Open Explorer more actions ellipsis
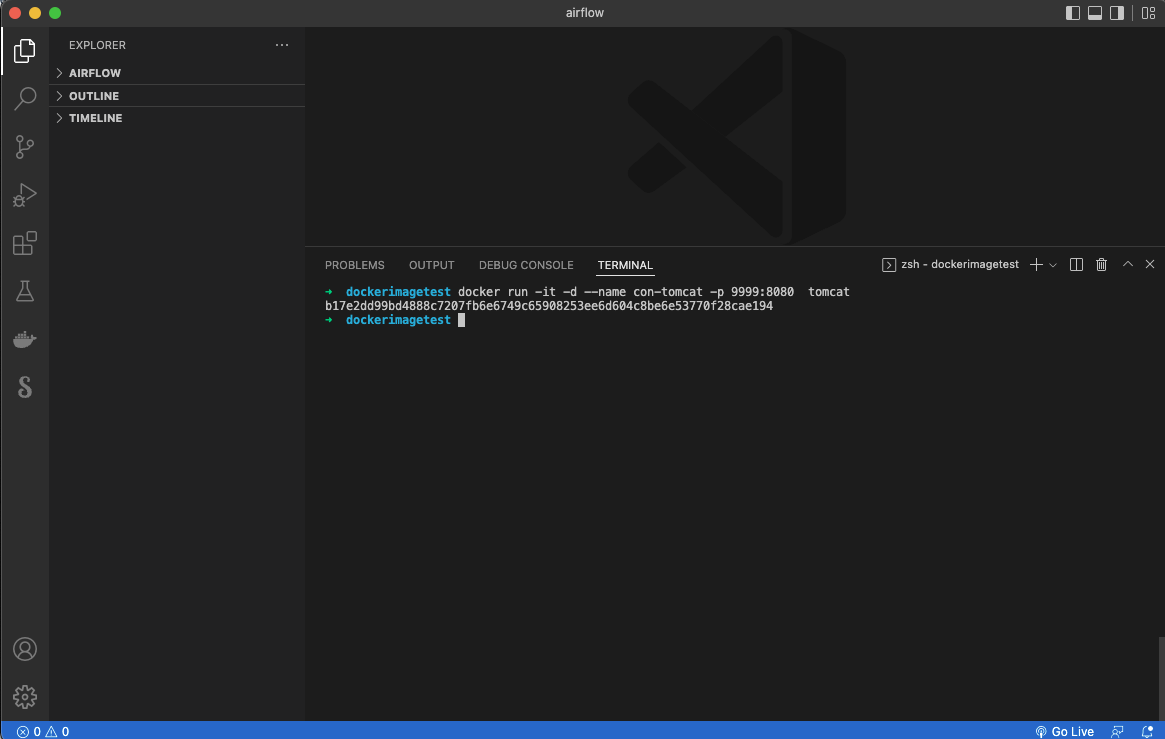 (282, 45)
